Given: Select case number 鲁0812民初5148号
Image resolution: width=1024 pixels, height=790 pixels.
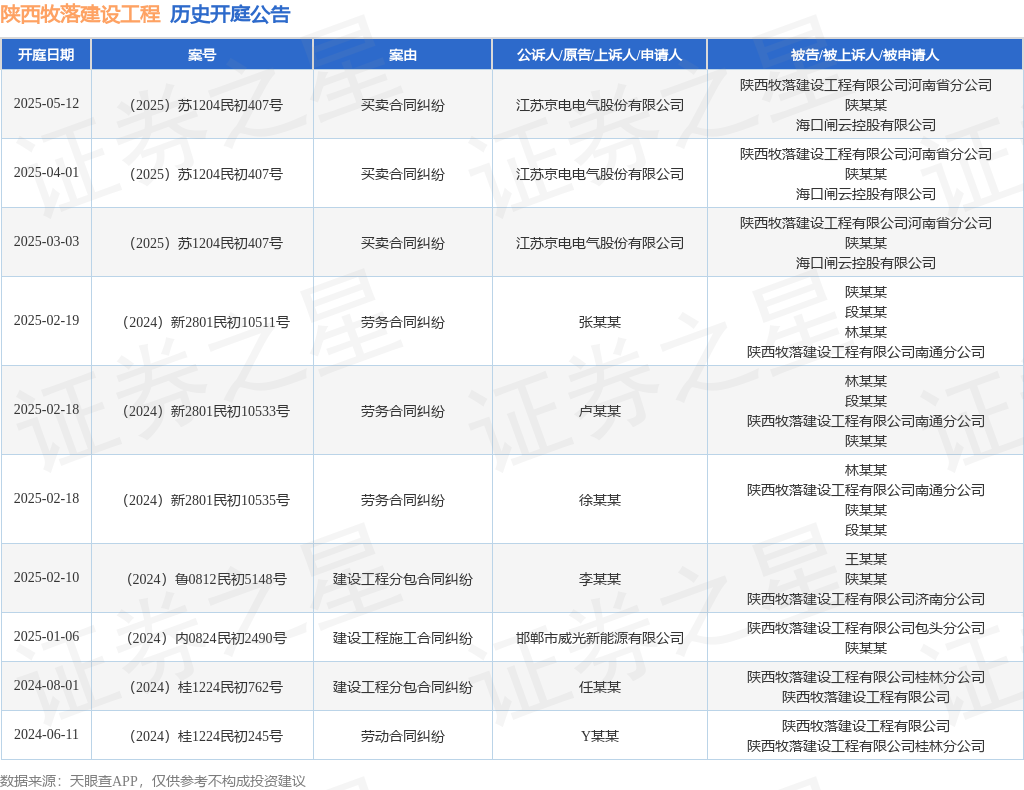Looking at the screenshot, I should click(206, 579).
